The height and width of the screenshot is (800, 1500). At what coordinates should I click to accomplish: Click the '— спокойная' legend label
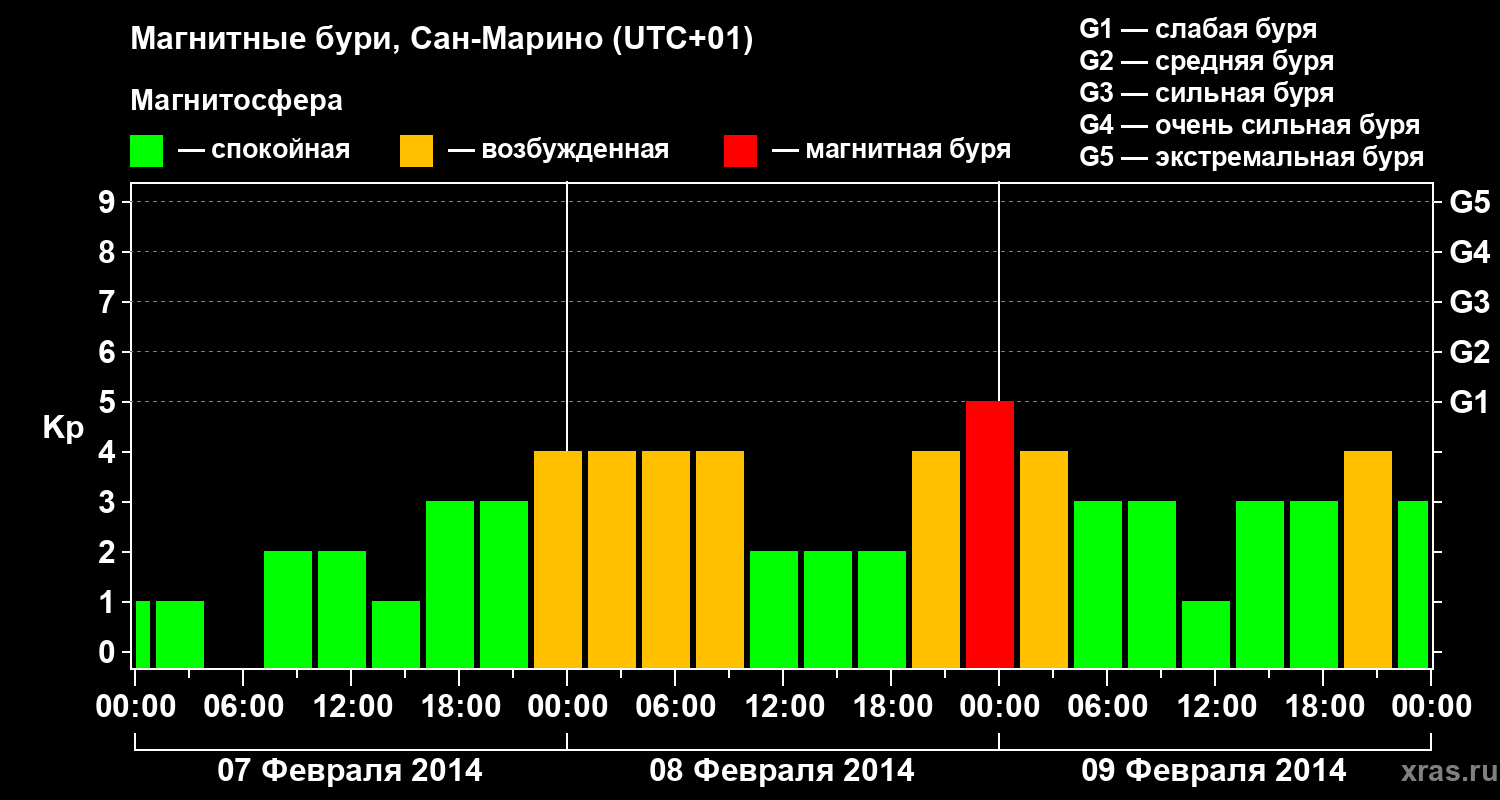[x=264, y=151]
